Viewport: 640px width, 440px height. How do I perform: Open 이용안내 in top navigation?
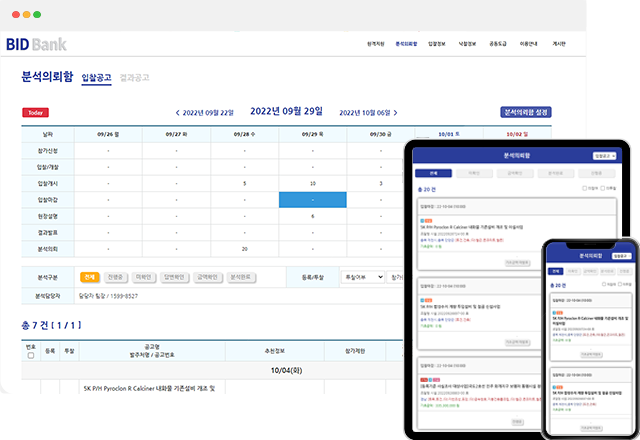tap(528, 44)
